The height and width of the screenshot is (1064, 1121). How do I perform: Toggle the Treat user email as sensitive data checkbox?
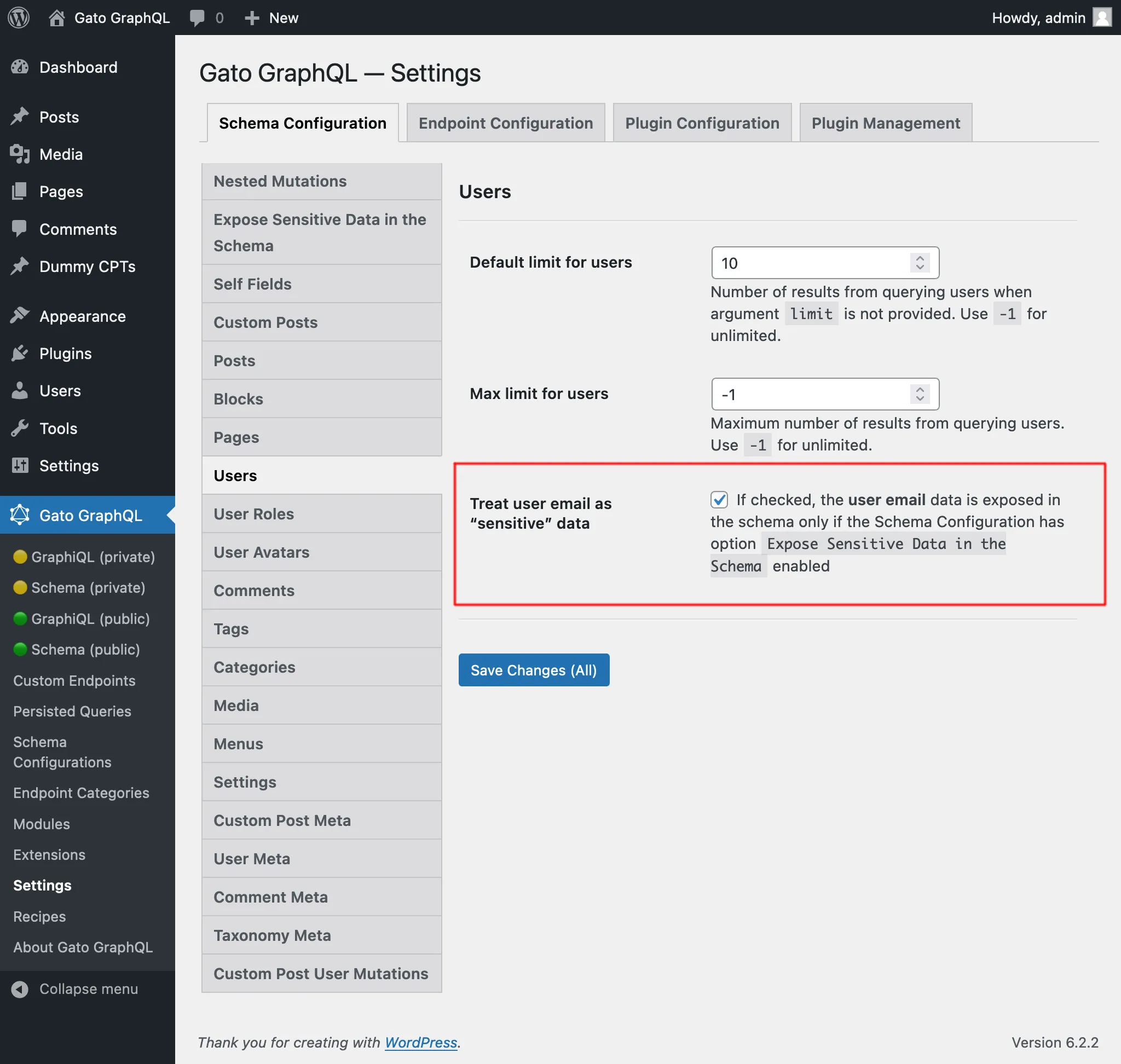[718, 498]
